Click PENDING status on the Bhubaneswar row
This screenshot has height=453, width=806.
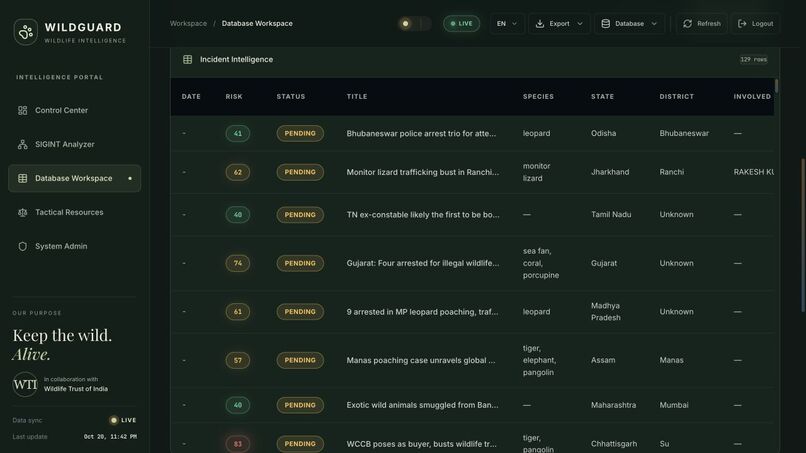click(300, 134)
